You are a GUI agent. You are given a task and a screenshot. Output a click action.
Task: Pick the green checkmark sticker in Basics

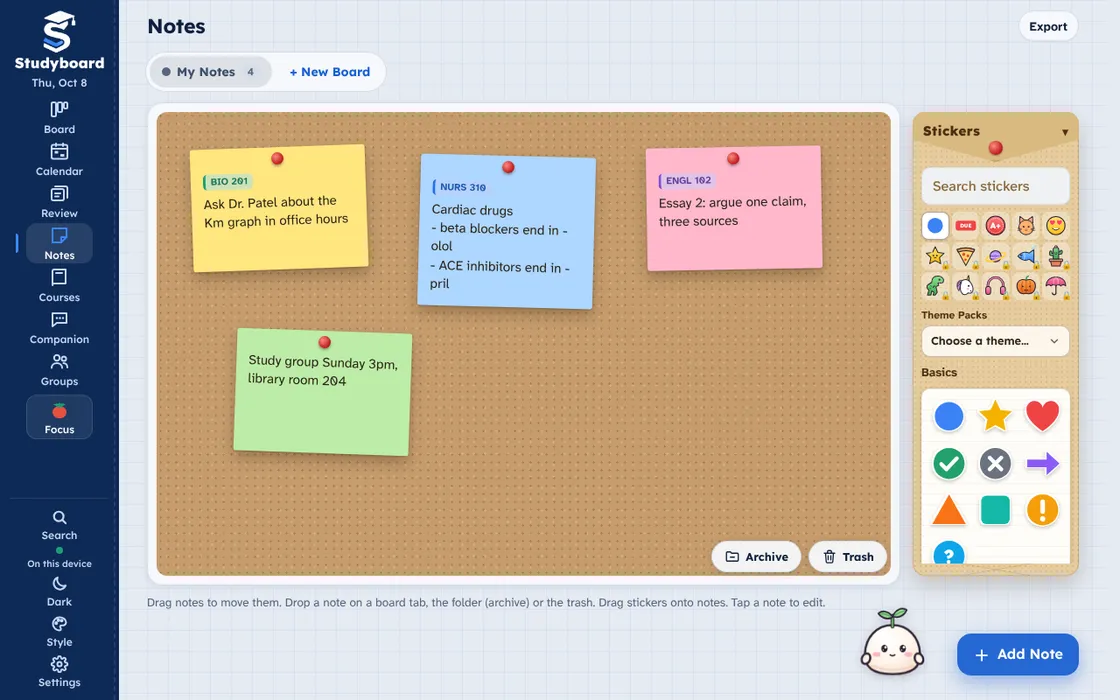[949, 464]
